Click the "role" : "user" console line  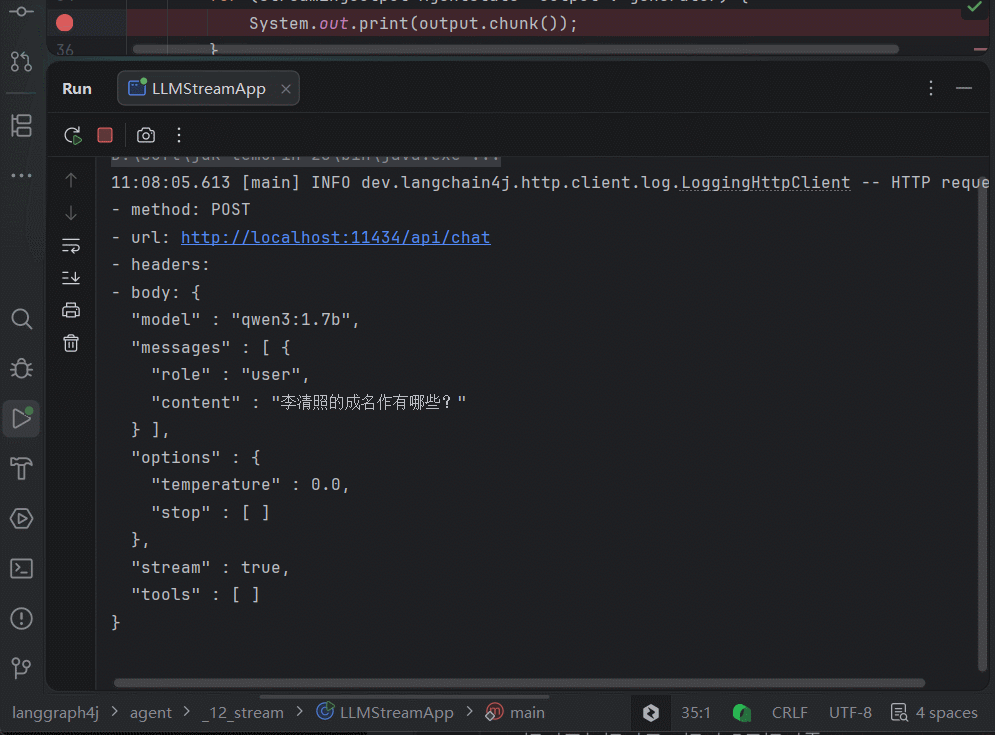click(x=230, y=374)
